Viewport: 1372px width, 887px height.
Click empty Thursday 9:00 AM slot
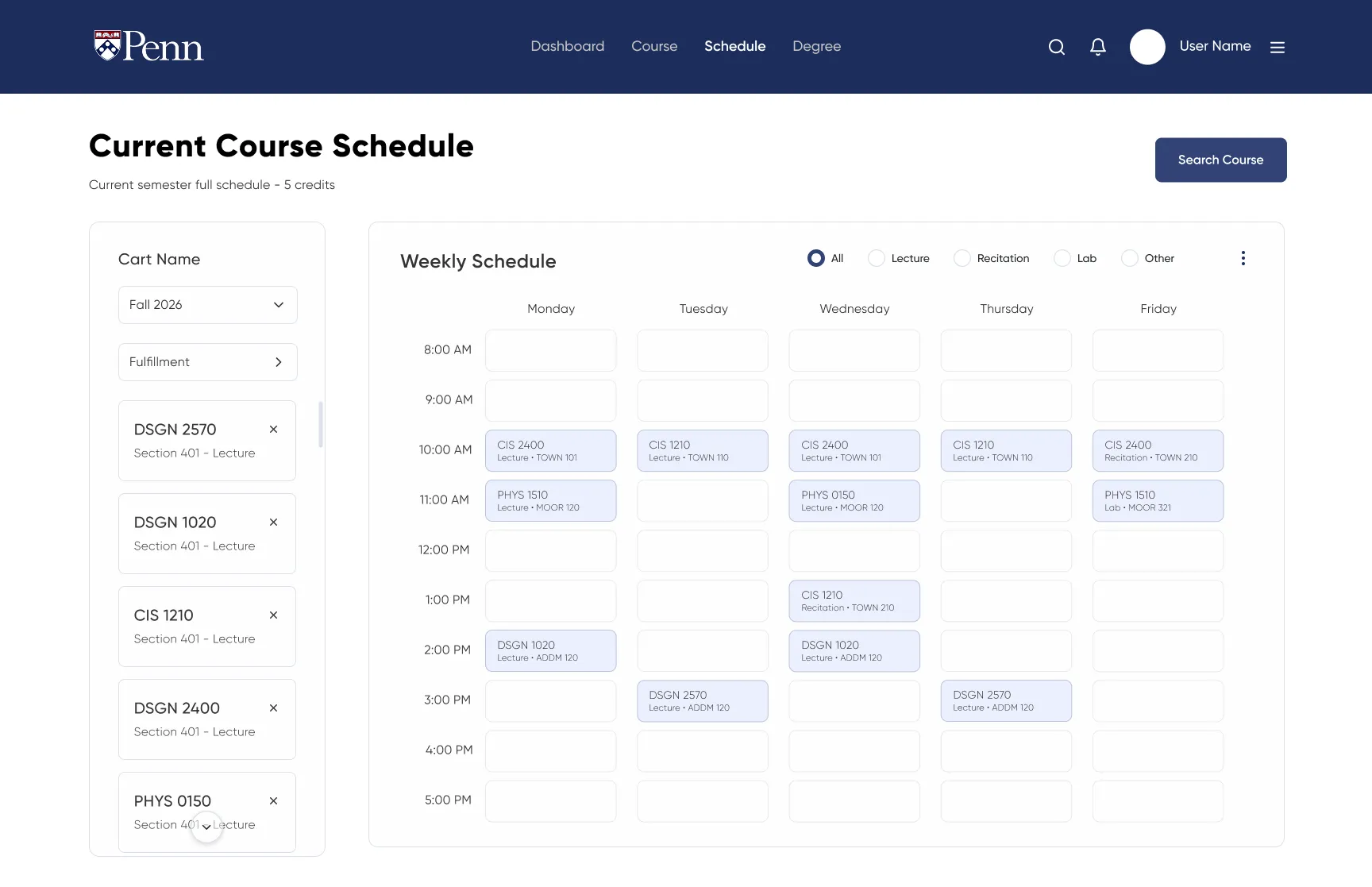pyautogui.click(x=1006, y=400)
